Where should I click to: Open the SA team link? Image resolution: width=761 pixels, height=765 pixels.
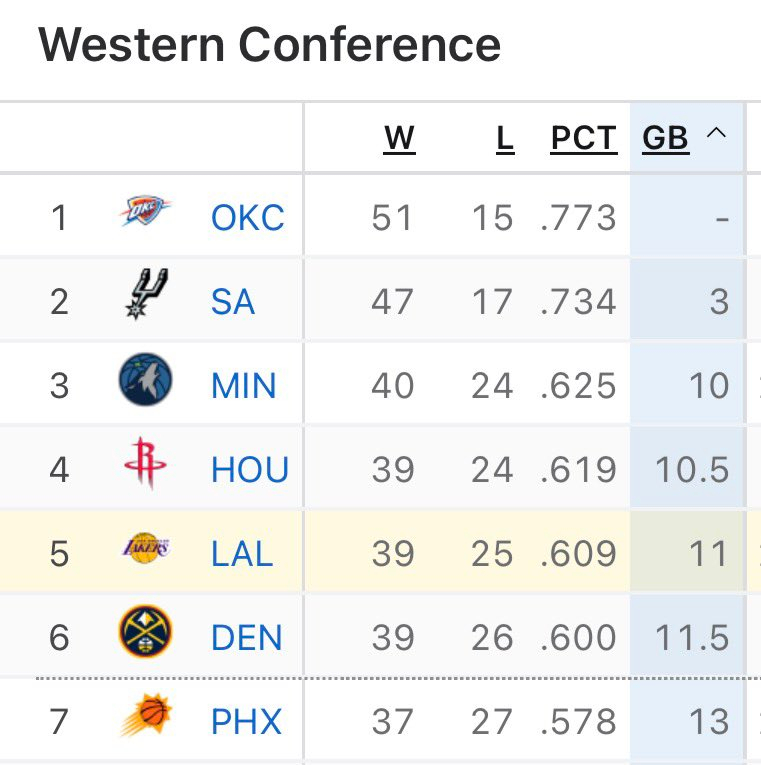[232, 301]
